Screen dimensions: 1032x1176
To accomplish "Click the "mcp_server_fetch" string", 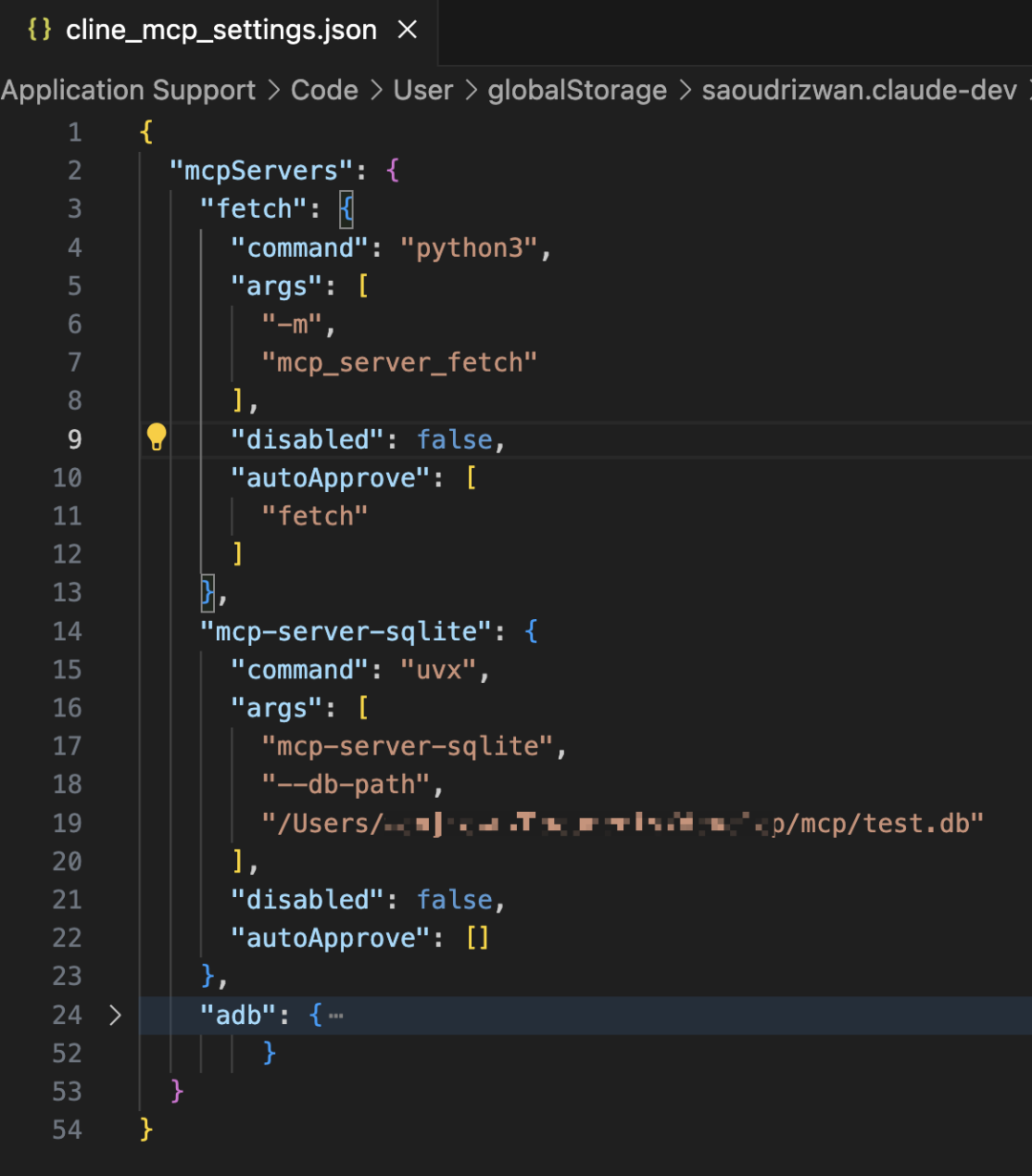I will tap(399, 363).
